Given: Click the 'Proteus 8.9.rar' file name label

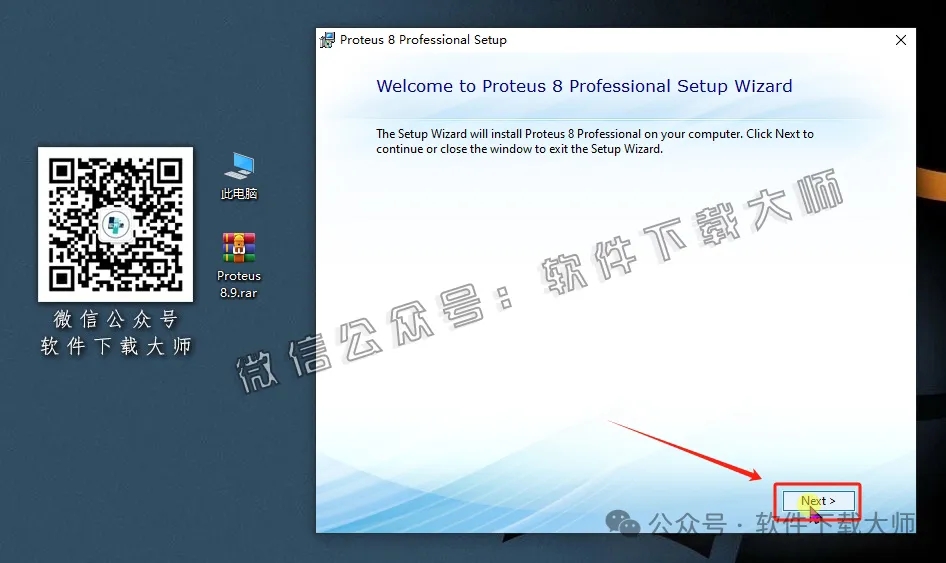Looking at the screenshot, I should pyautogui.click(x=239, y=284).
